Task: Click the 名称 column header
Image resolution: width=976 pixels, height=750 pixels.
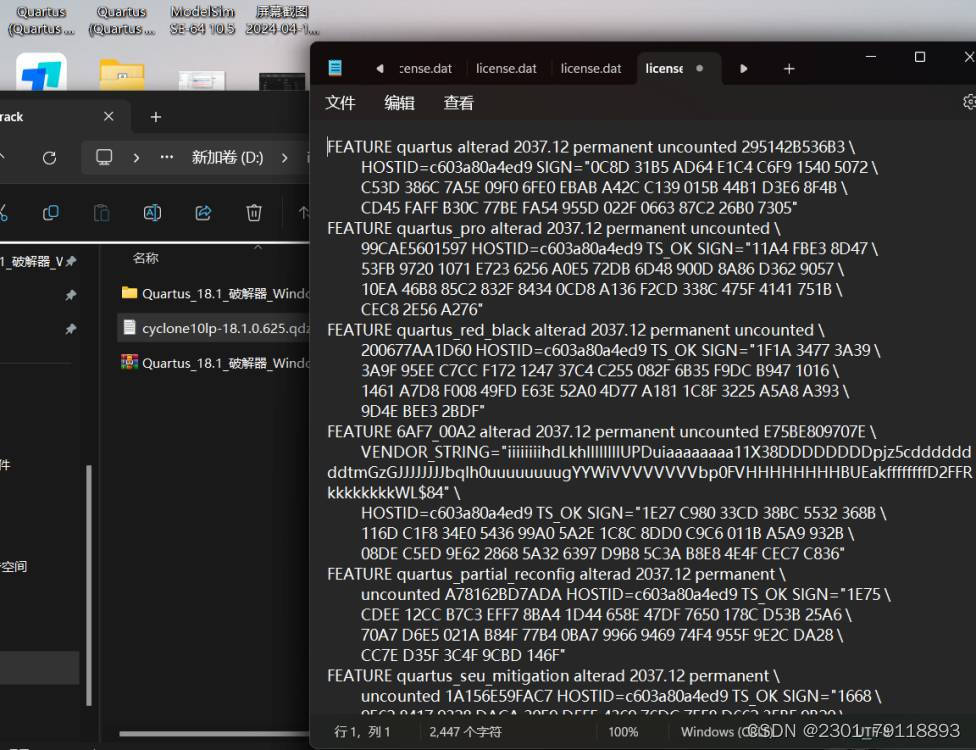Action: [146, 258]
